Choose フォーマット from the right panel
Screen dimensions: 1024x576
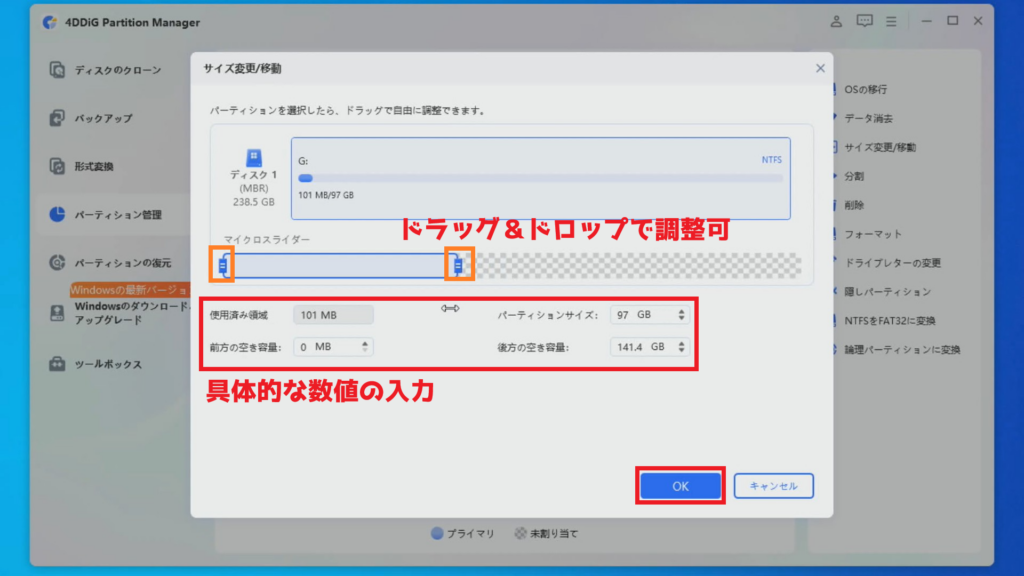pos(872,234)
